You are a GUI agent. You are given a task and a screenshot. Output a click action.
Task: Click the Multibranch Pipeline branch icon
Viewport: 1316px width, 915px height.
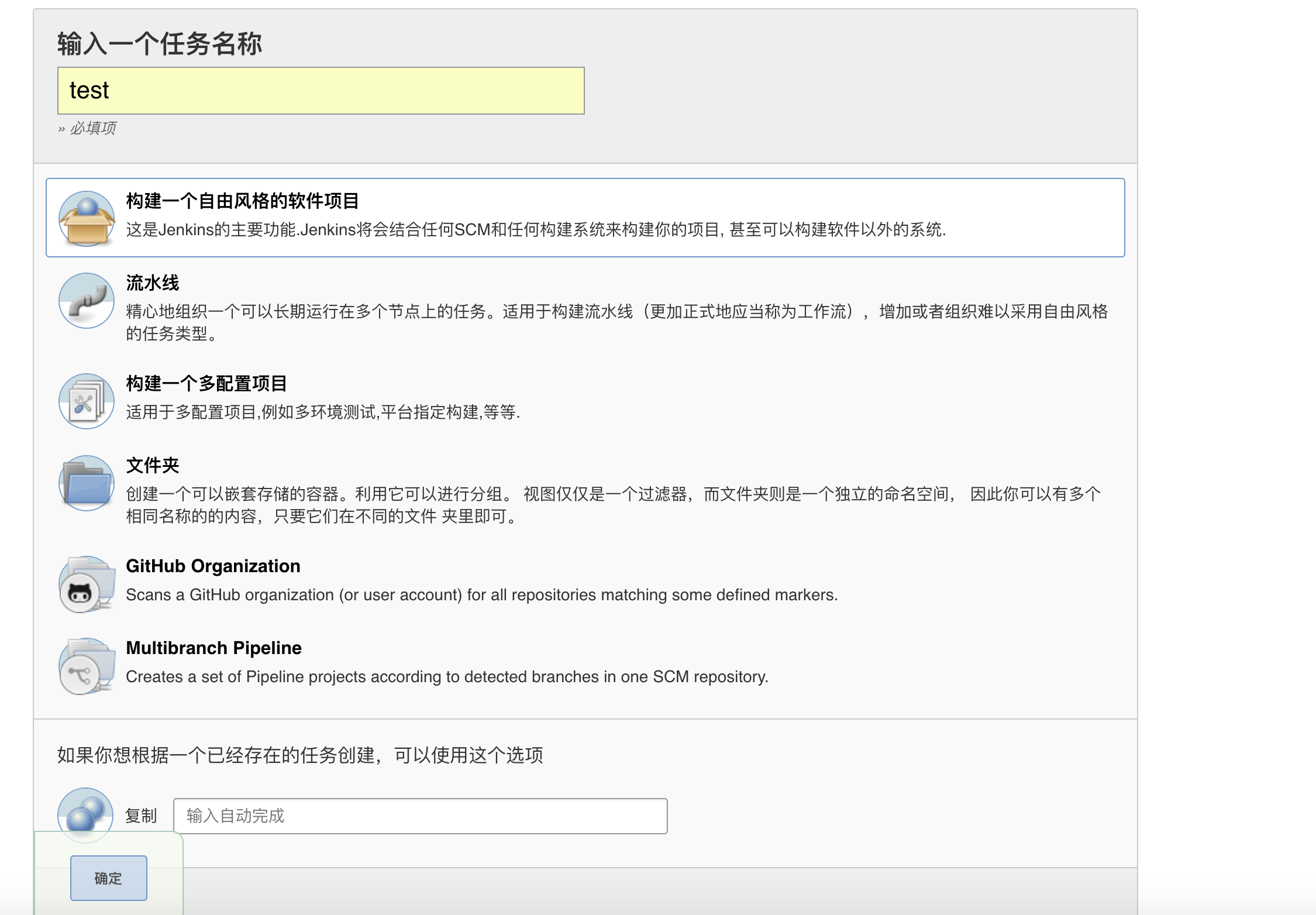87,666
